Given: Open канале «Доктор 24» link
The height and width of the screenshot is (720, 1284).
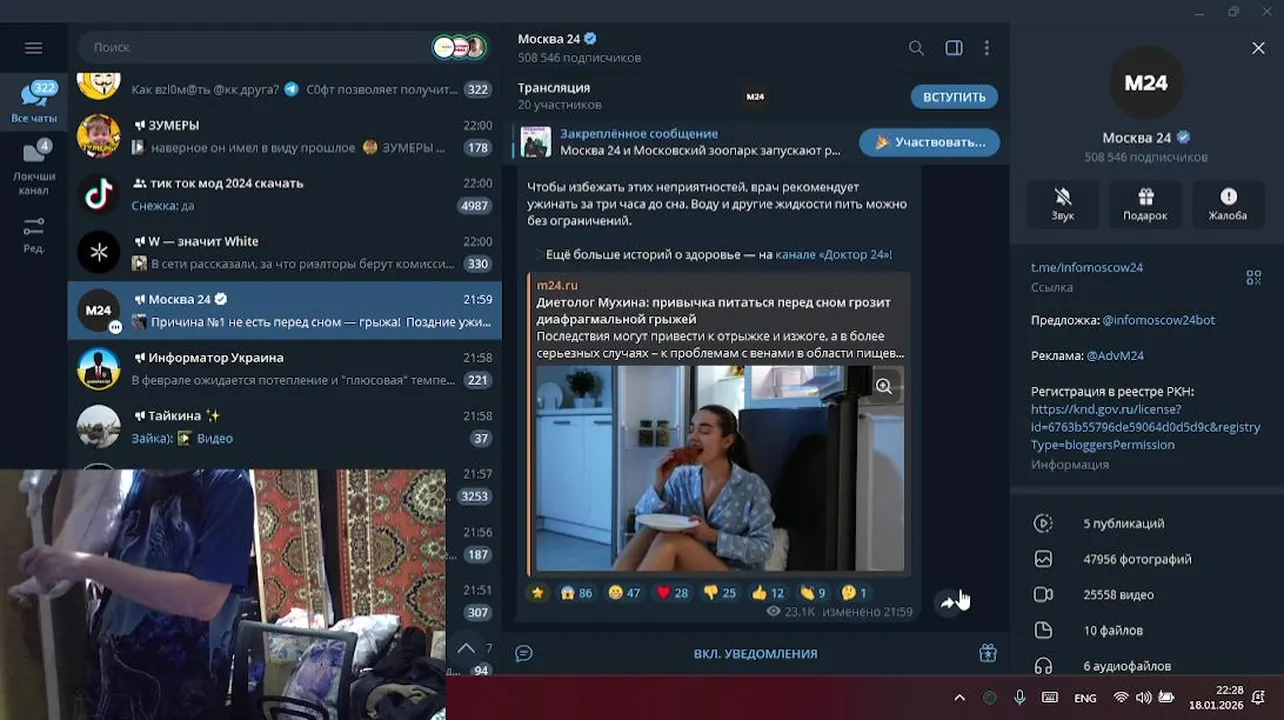Looking at the screenshot, I should tap(833, 254).
